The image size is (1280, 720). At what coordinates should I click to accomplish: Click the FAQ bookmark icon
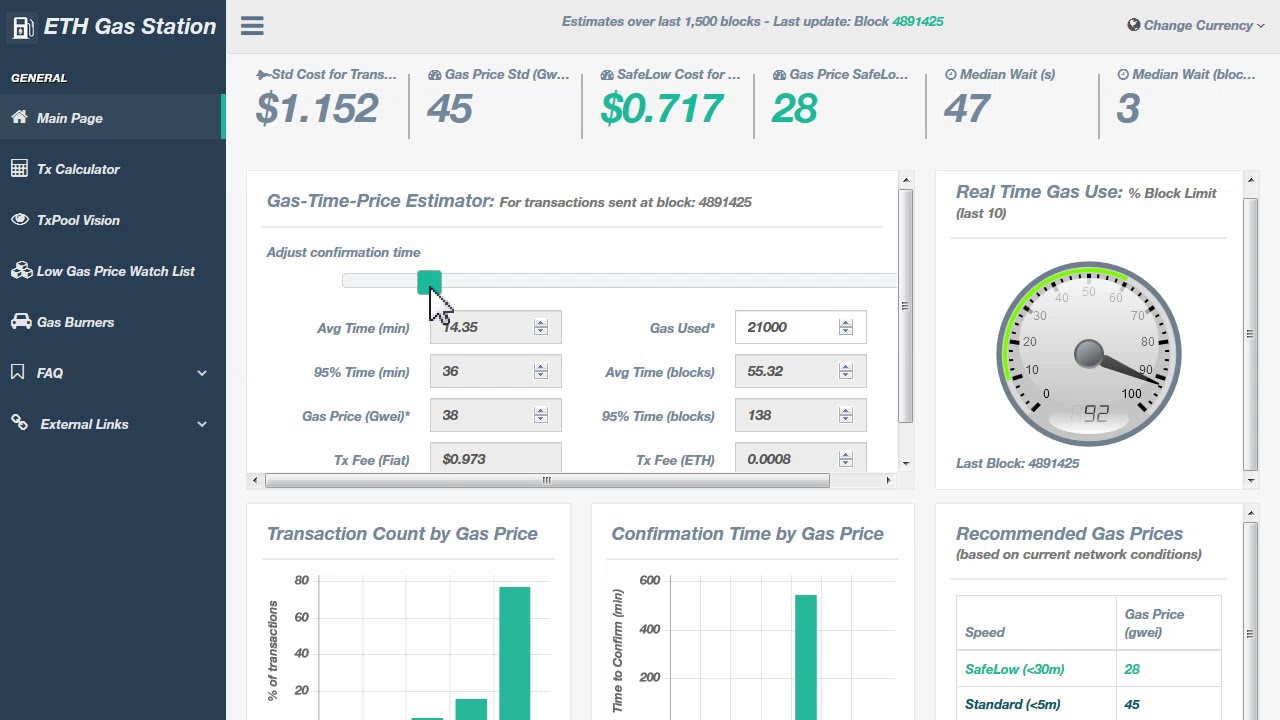[x=17, y=372]
